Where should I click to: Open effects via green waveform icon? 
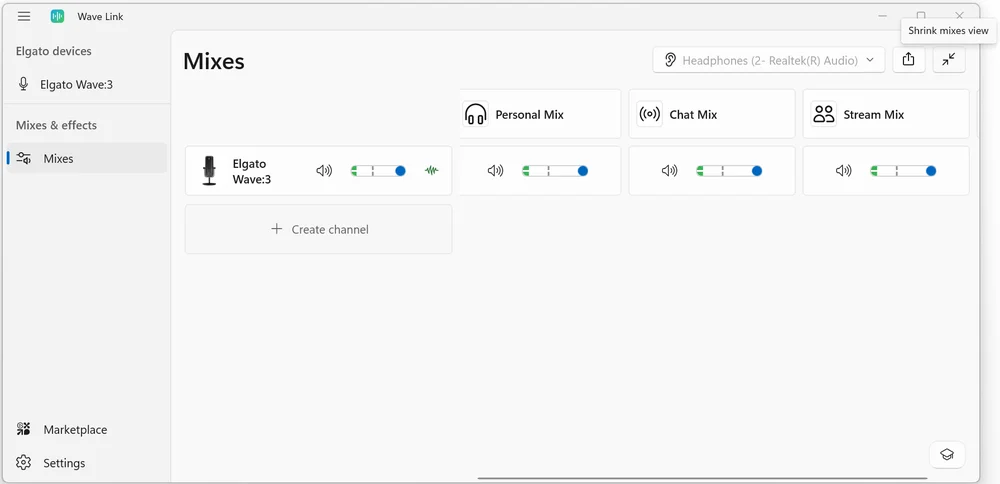[x=432, y=171]
